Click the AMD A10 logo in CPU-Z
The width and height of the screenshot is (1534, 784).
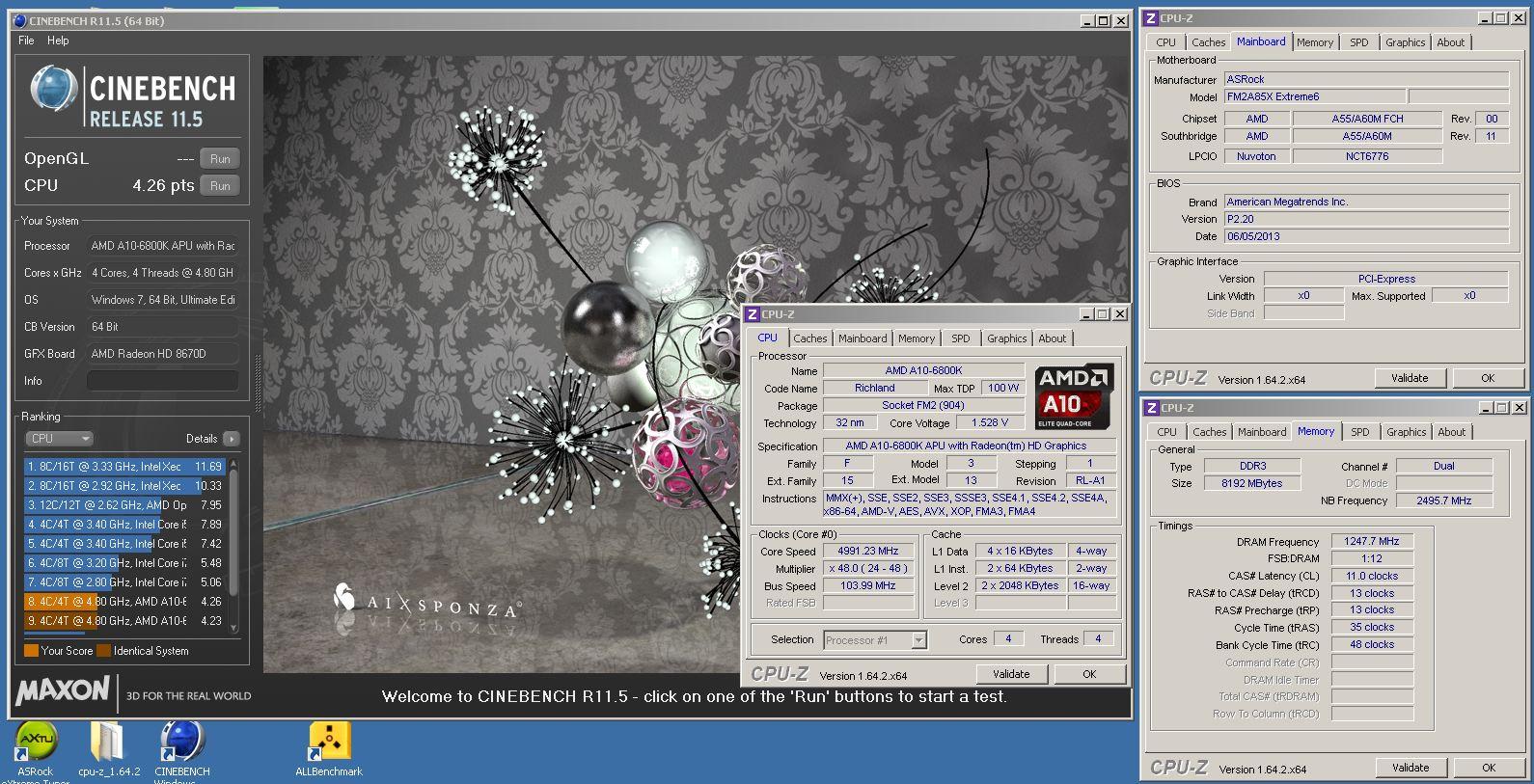pyautogui.click(x=1075, y=396)
